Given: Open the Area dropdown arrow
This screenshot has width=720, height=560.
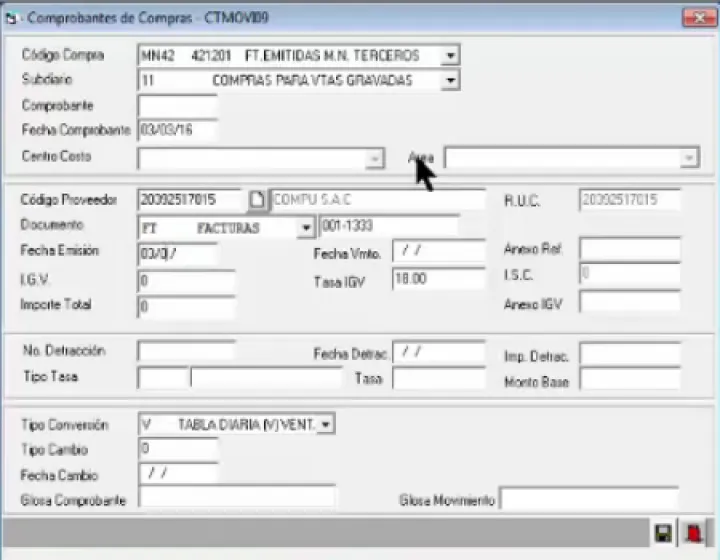Looking at the screenshot, I should 688,158.
